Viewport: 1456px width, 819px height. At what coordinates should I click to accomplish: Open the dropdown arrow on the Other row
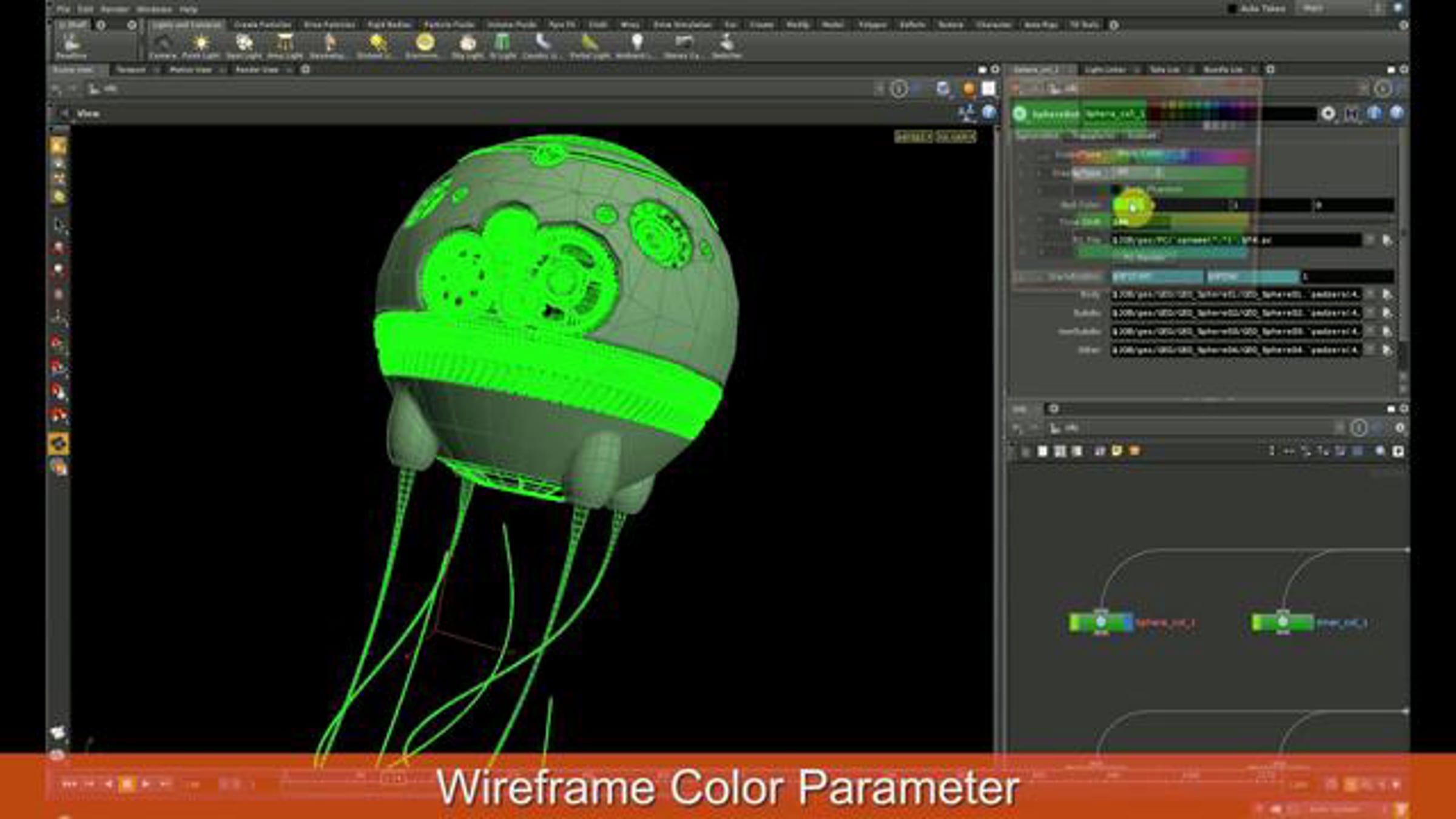point(1370,350)
